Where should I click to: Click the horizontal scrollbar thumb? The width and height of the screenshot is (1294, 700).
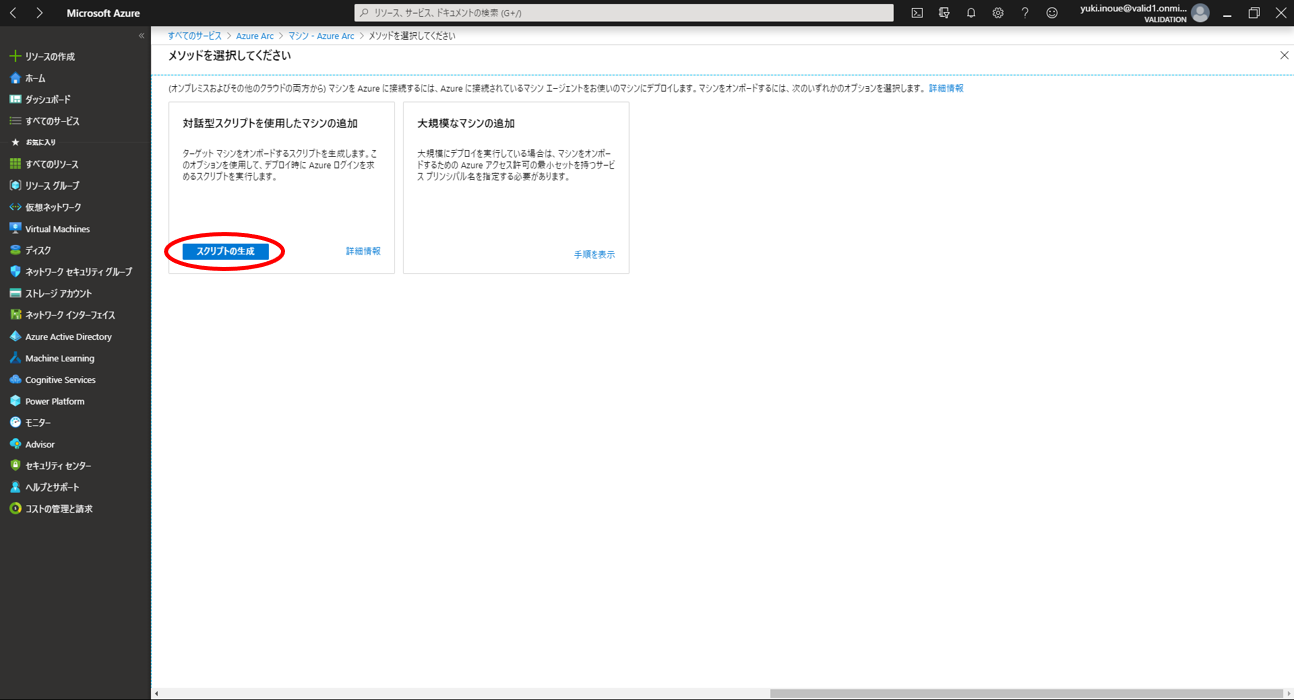coord(1026,693)
